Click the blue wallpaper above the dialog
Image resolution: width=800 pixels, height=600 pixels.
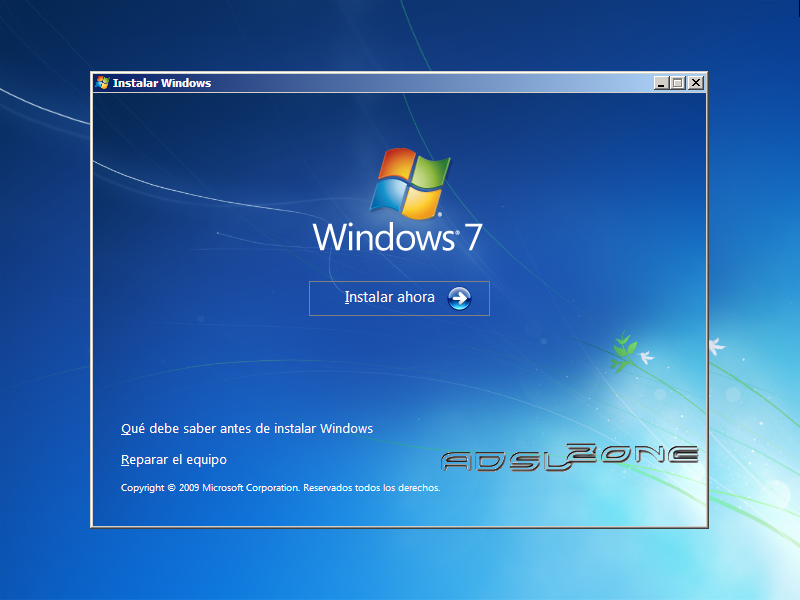[x=400, y=35]
